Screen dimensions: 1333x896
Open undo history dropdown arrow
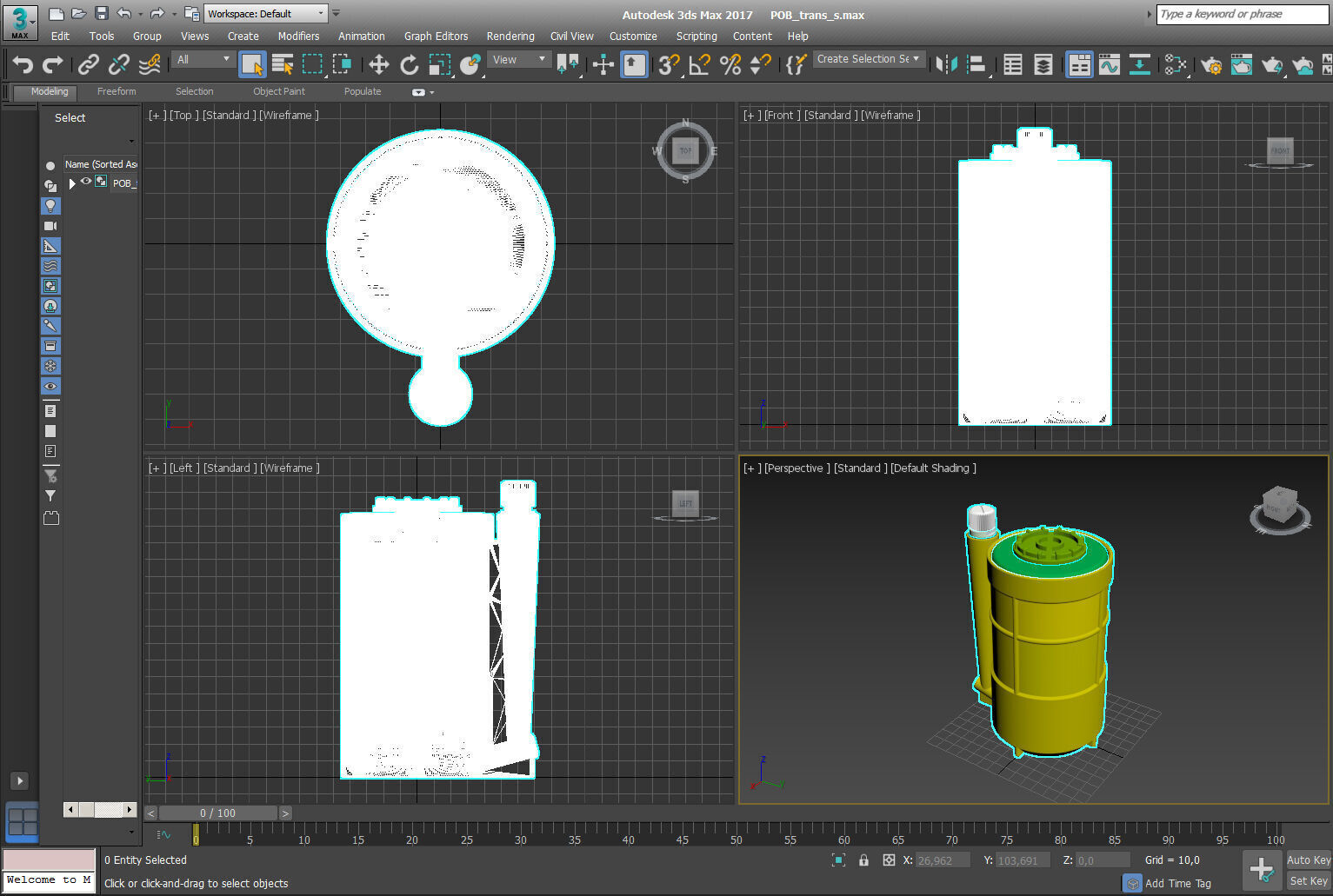point(141,14)
